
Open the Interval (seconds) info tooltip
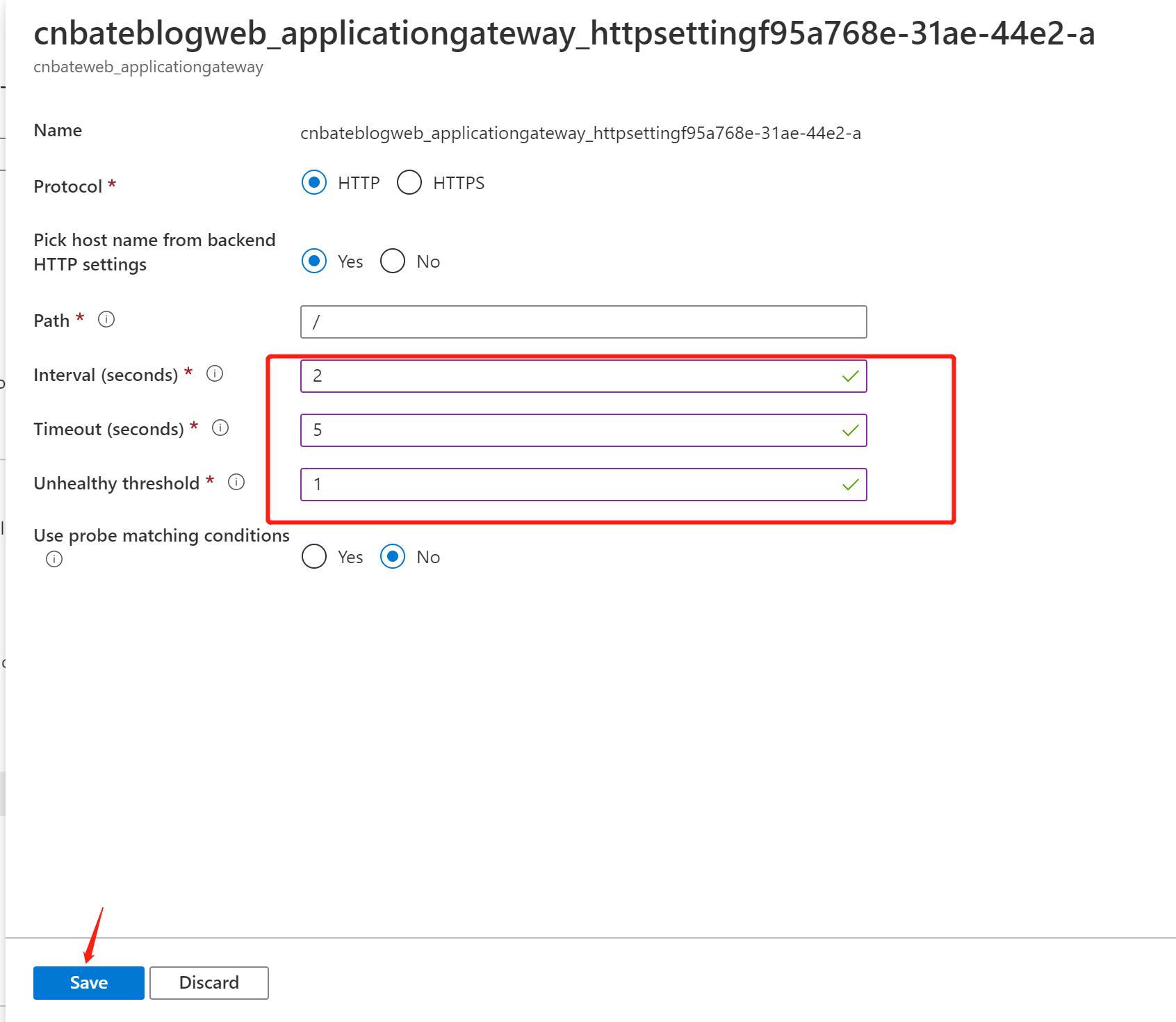(215, 374)
